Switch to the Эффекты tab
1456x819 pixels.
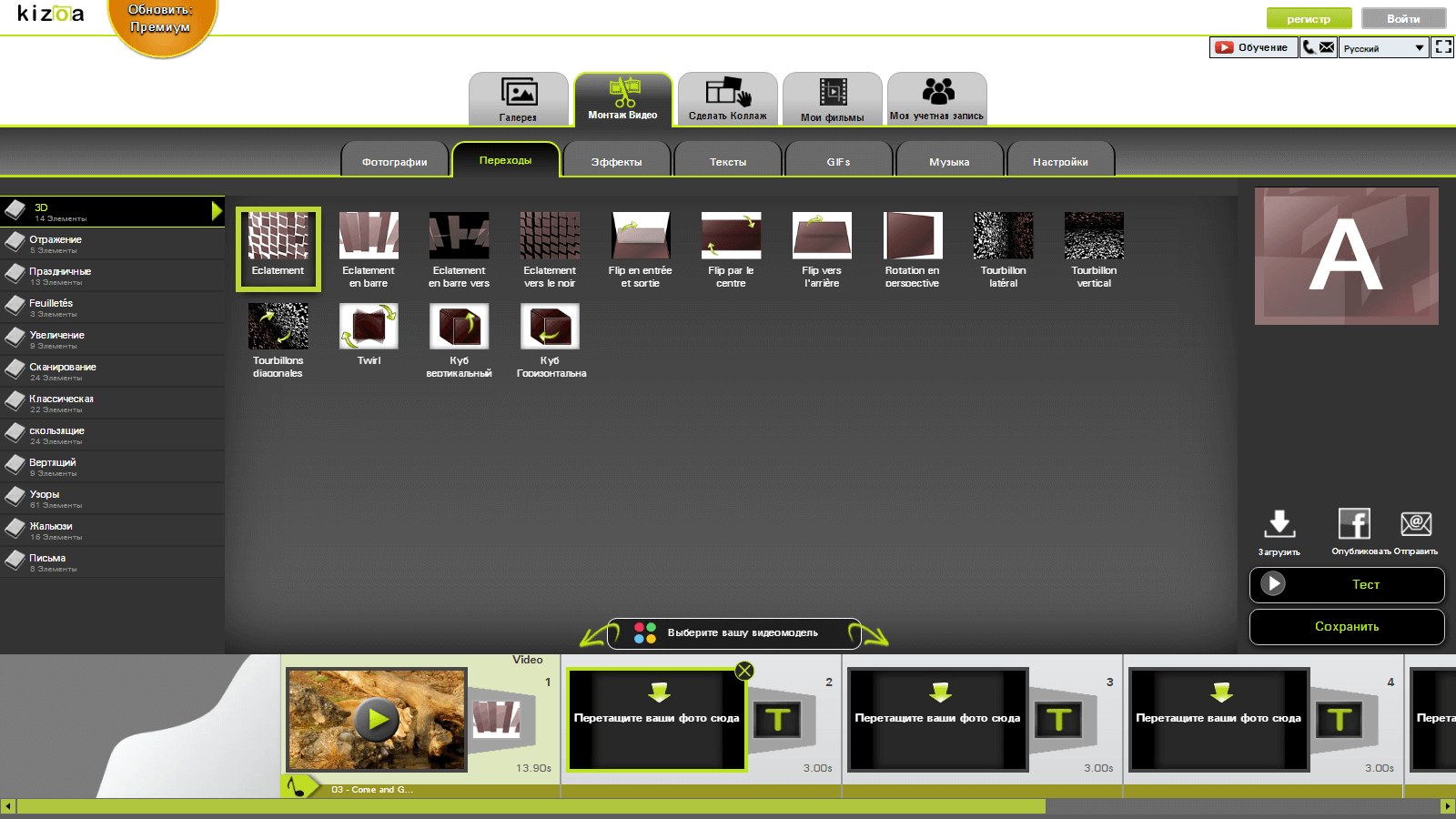coord(617,160)
